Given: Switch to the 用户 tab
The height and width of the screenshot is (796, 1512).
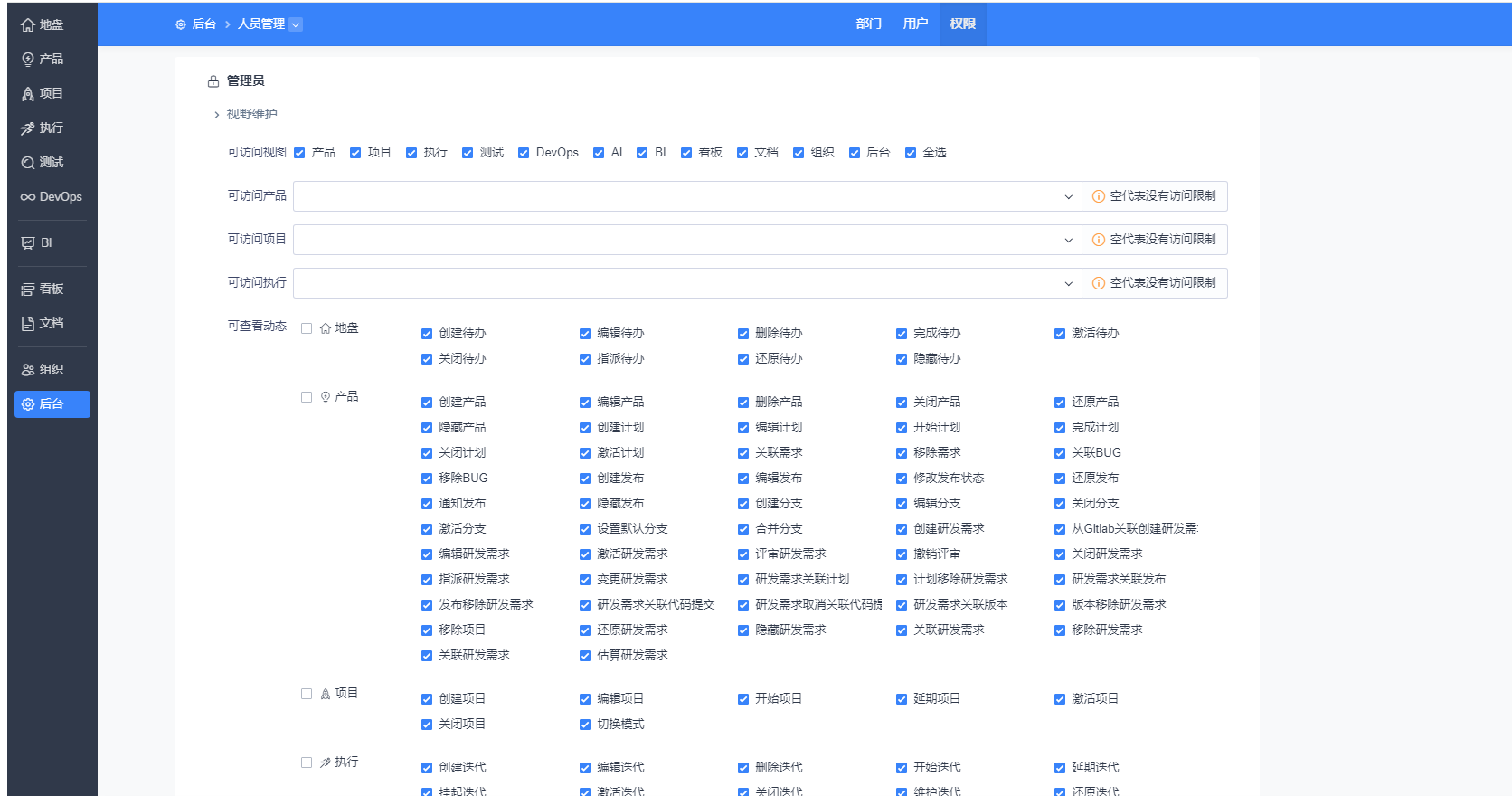Looking at the screenshot, I should tap(915, 24).
